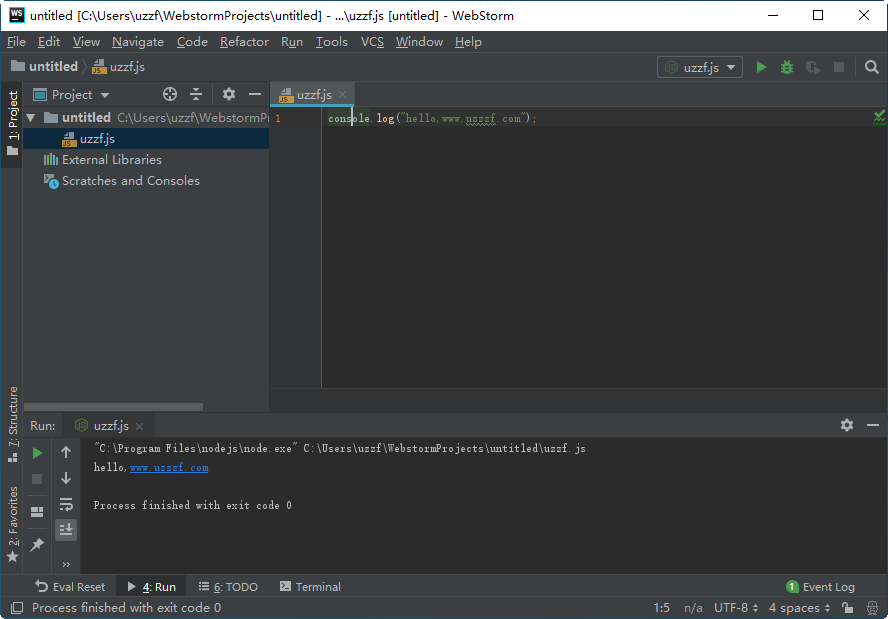This screenshot has width=888, height=619.
Task: Toggle read-only lock icon in status bar
Action: pyautogui.click(x=847, y=608)
